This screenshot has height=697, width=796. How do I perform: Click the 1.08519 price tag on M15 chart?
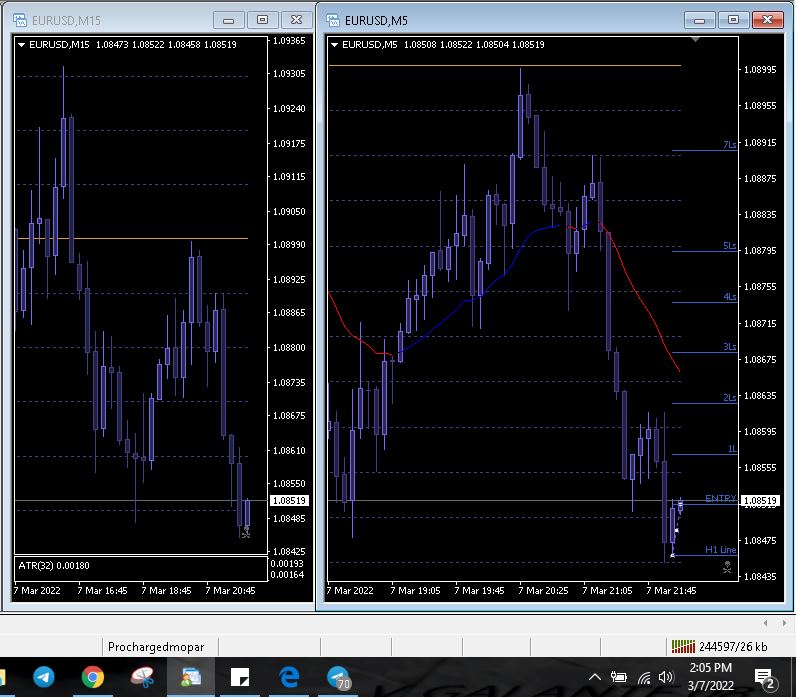[289, 501]
